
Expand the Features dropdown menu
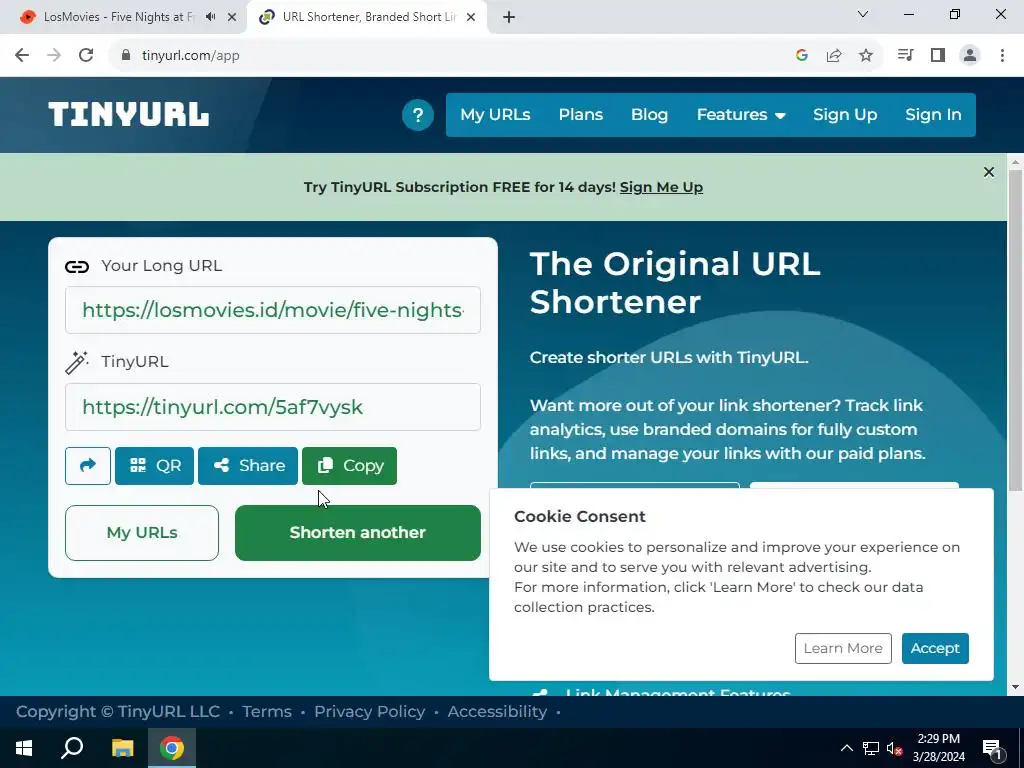pos(741,115)
